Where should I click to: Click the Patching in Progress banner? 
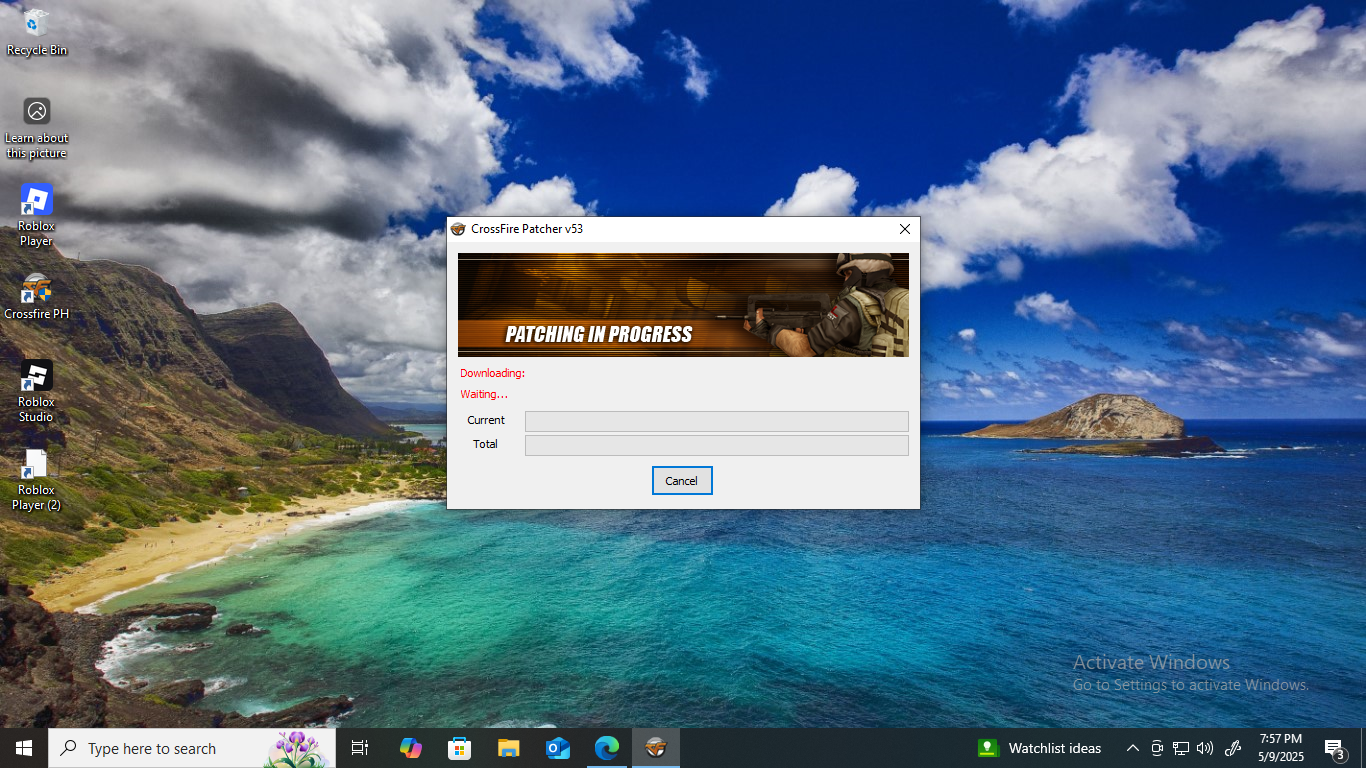click(683, 305)
